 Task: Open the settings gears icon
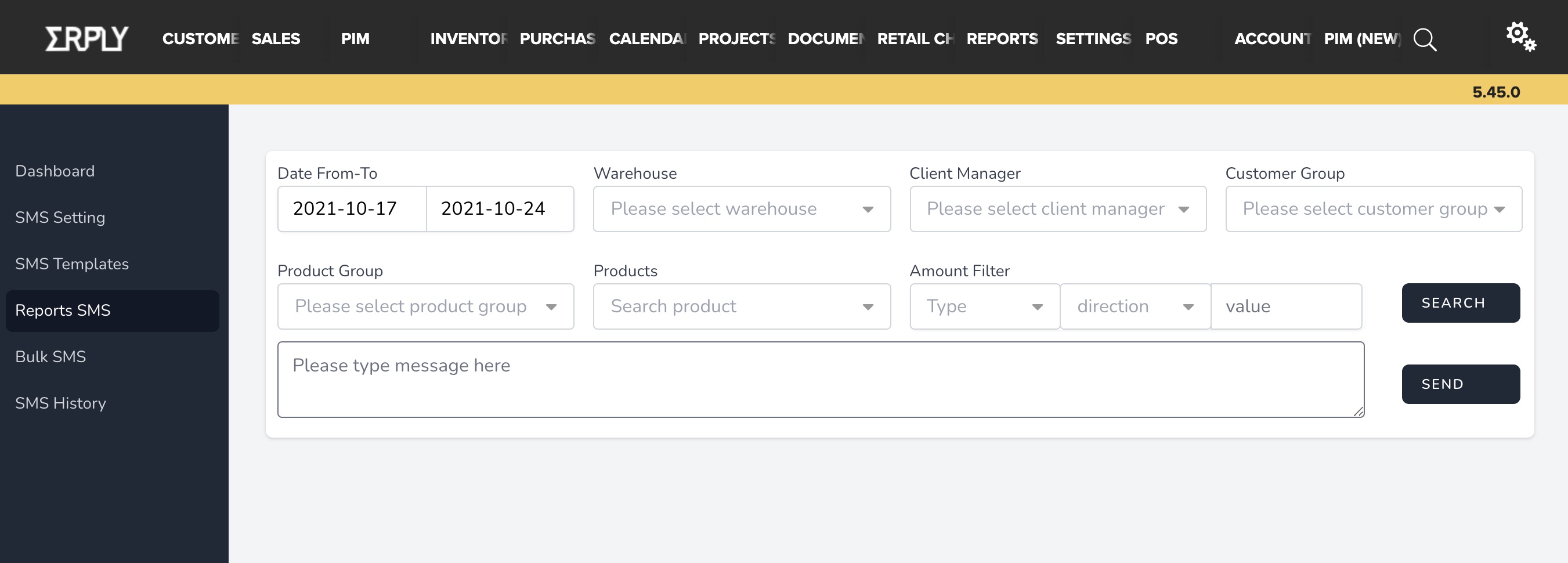(x=1520, y=37)
